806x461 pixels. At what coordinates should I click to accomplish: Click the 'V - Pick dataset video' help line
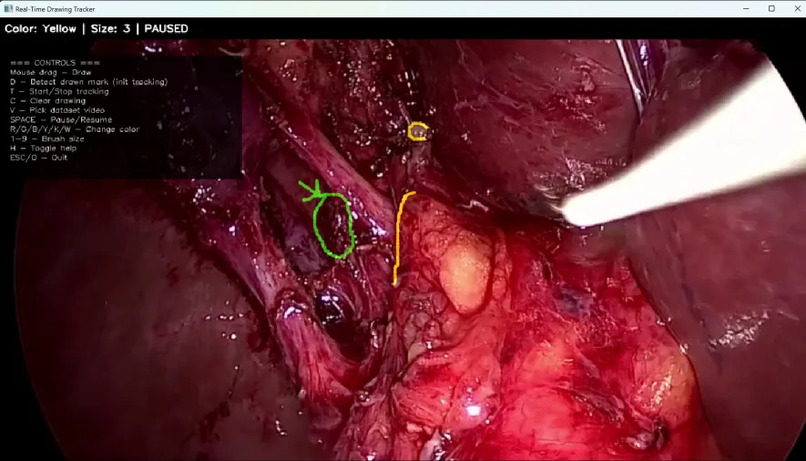coord(57,110)
